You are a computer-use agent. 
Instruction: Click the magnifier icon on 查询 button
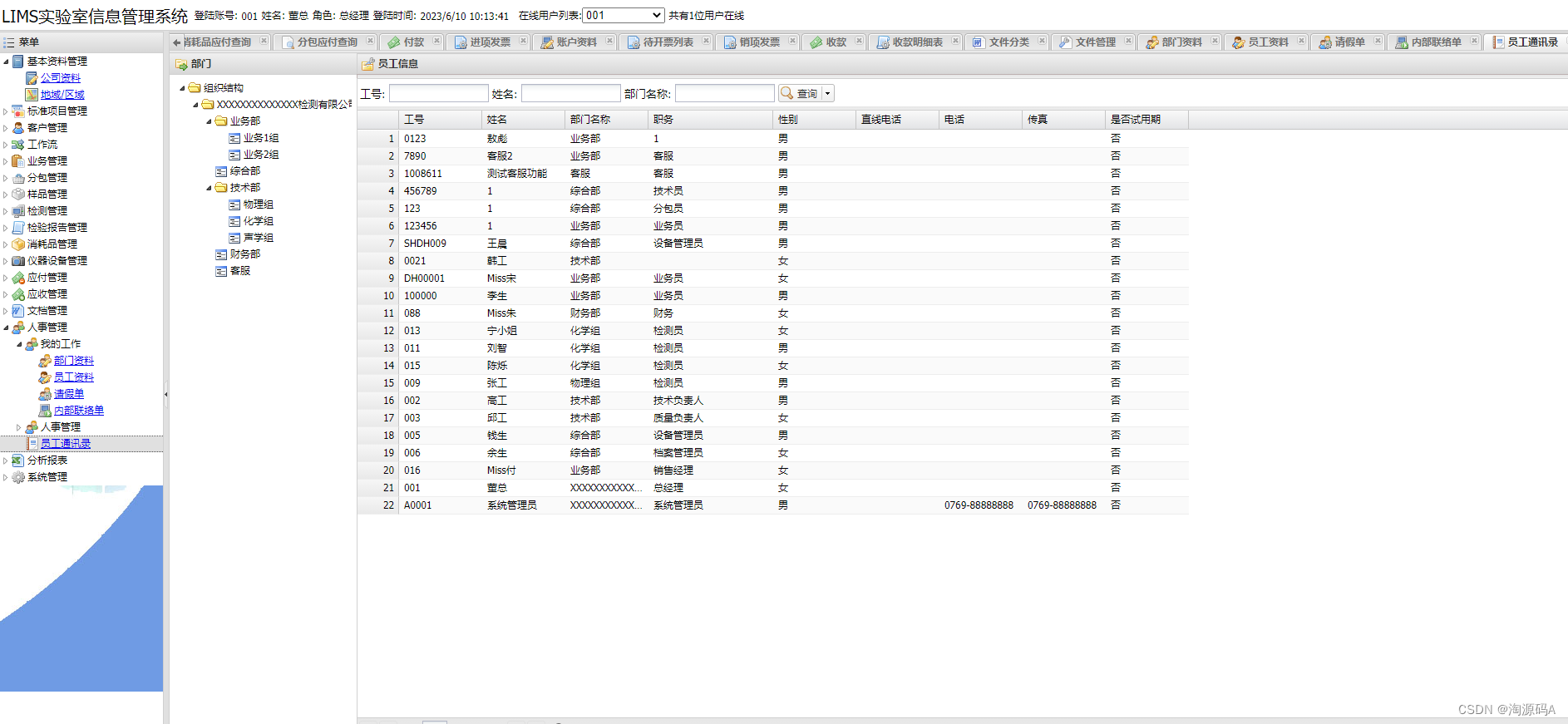786,93
